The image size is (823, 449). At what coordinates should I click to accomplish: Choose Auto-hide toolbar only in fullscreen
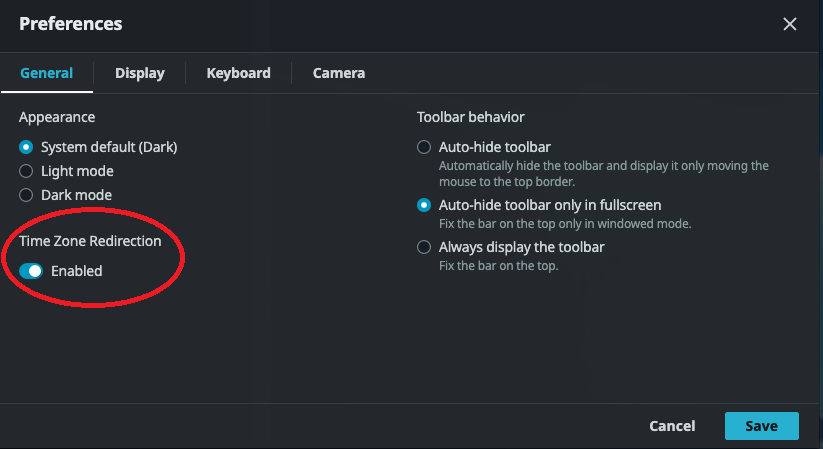coord(424,205)
